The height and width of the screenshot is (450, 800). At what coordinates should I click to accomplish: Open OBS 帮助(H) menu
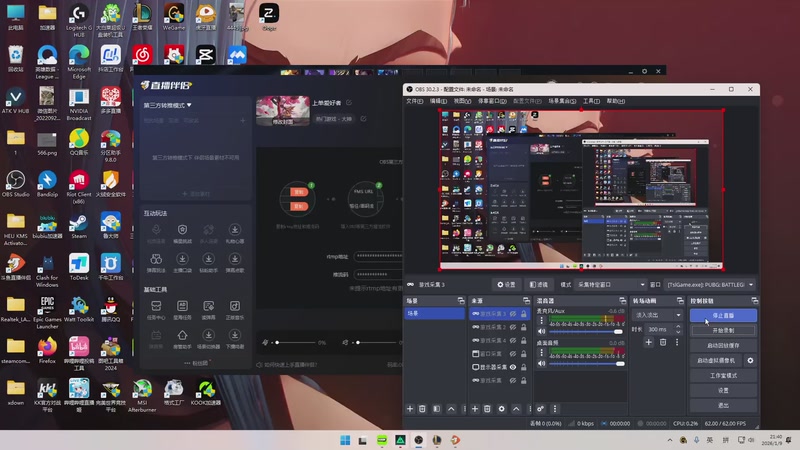pyautogui.click(x=615, y=101)
